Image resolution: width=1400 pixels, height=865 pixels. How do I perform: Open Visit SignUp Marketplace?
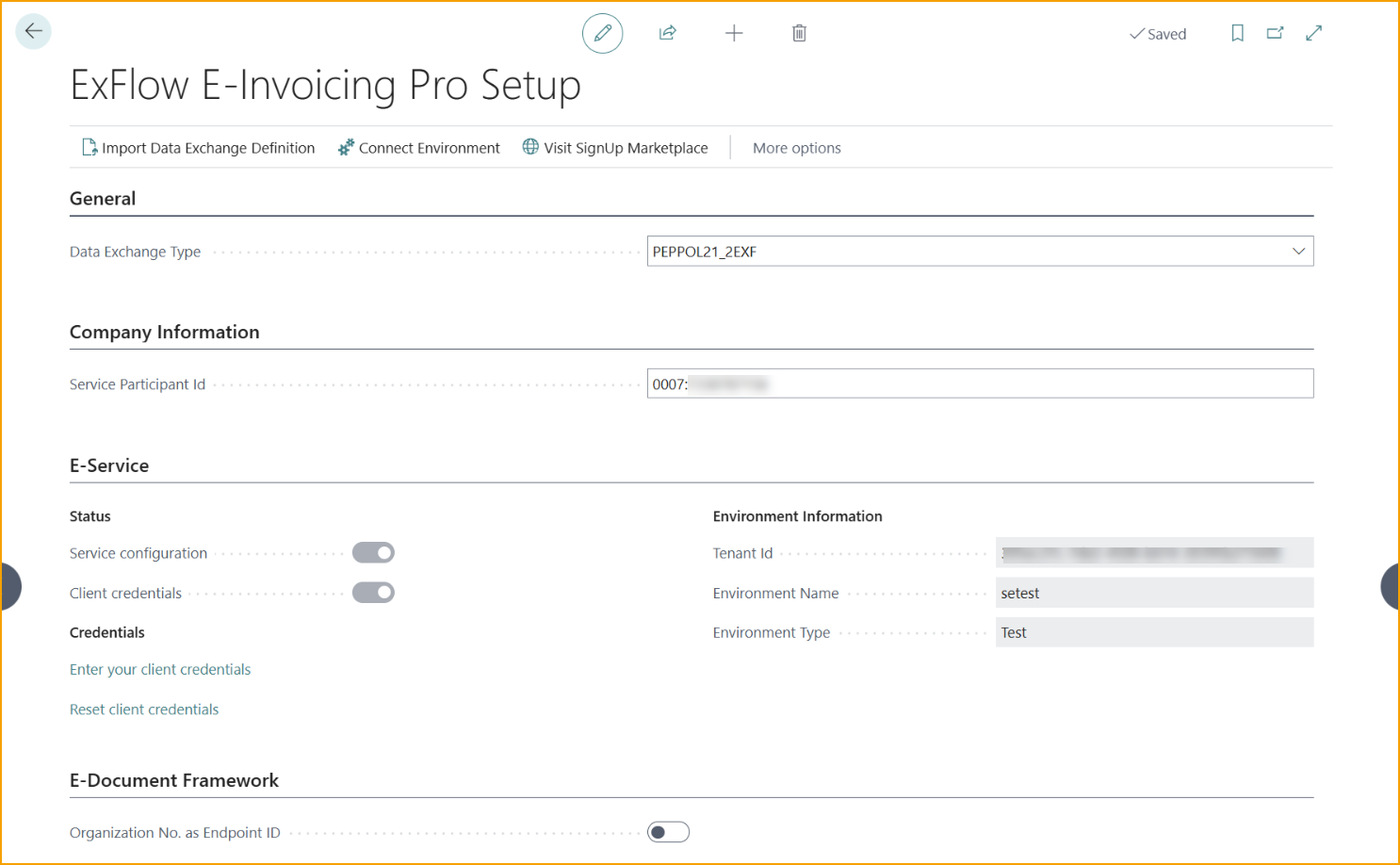615,148
